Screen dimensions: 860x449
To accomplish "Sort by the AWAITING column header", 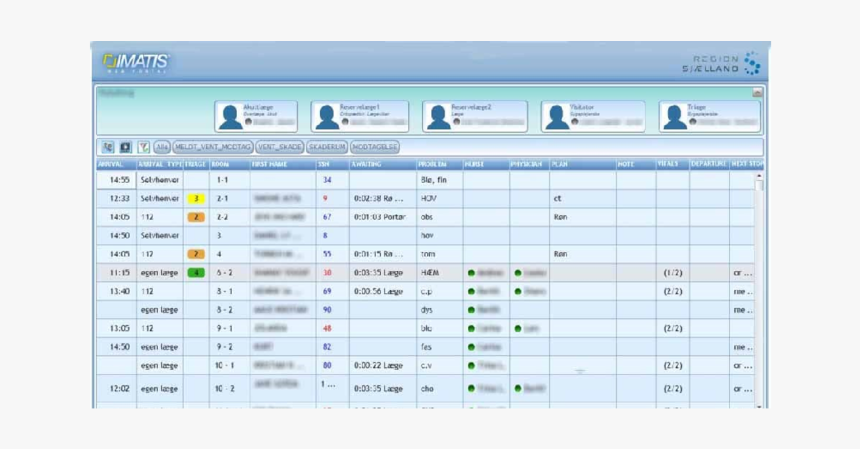I will pos(383,164).
